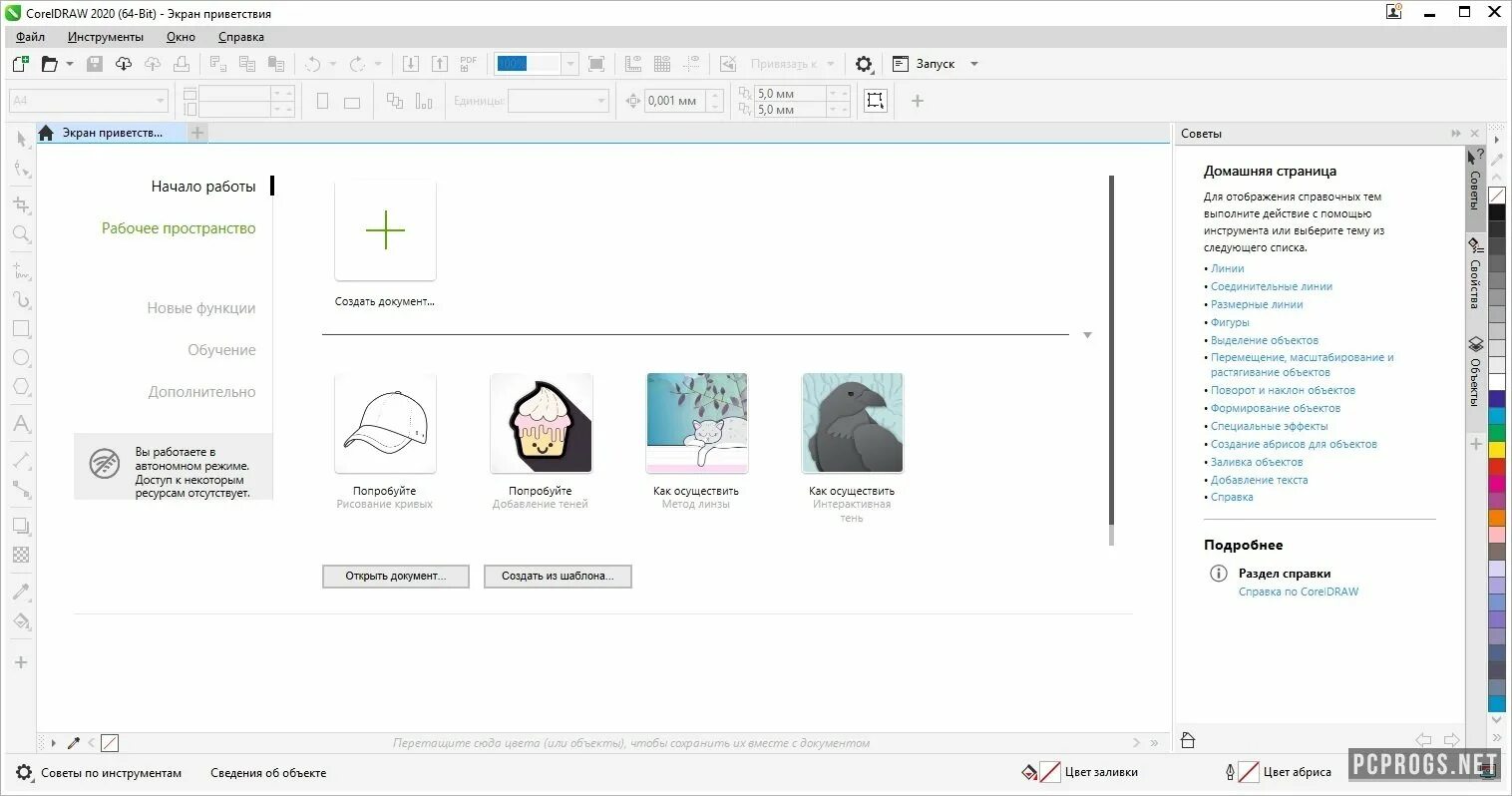Image resolution: width=1512 pixels, height=796 pixels.
Task: Select the Shape edit tool
Action: [21, 170]
